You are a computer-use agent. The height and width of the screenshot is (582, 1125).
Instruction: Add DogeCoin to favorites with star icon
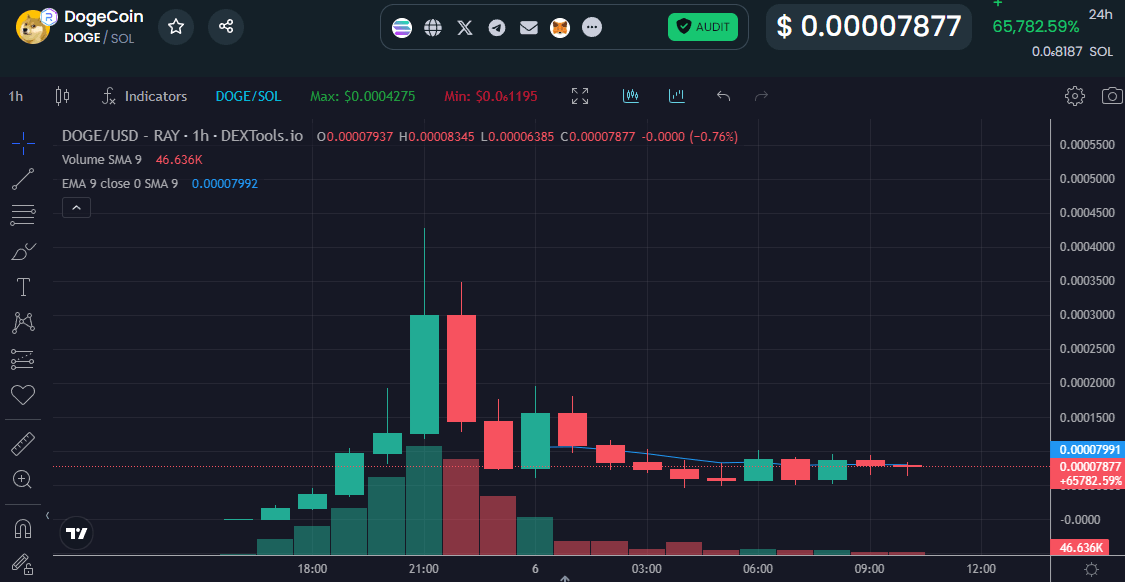[x=176, y=27]
